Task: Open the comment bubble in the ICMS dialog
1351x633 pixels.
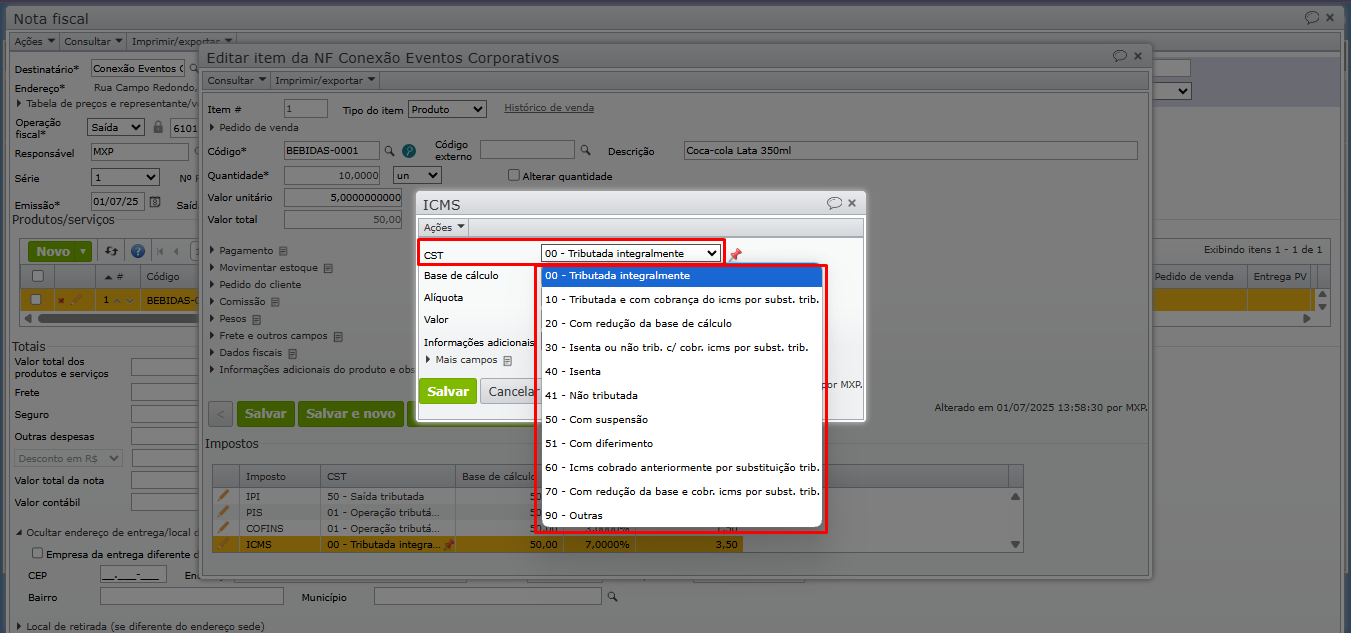Action: coord(834,203)
